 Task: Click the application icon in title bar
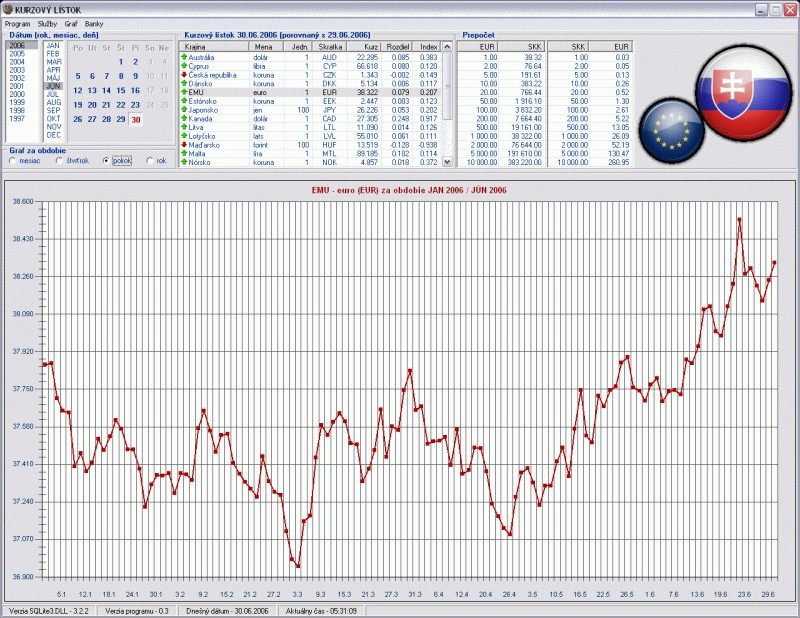[x=8, y=9]
